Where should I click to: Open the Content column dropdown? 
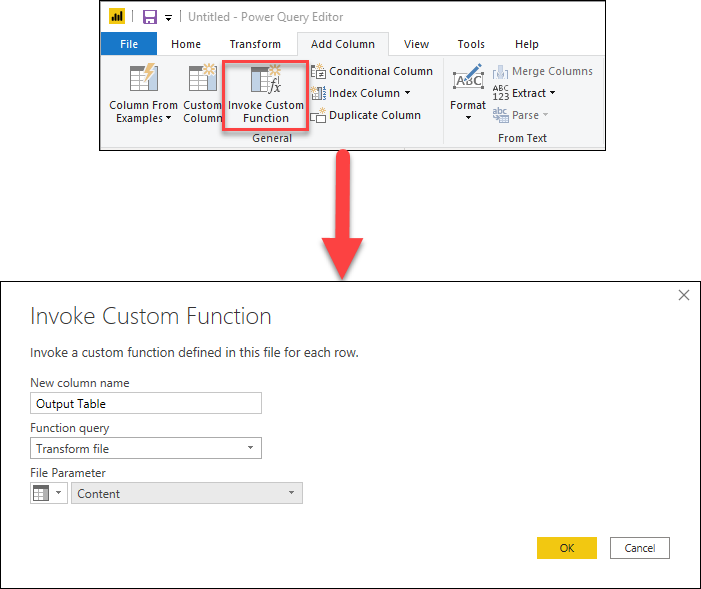click(x=187, y=493)
